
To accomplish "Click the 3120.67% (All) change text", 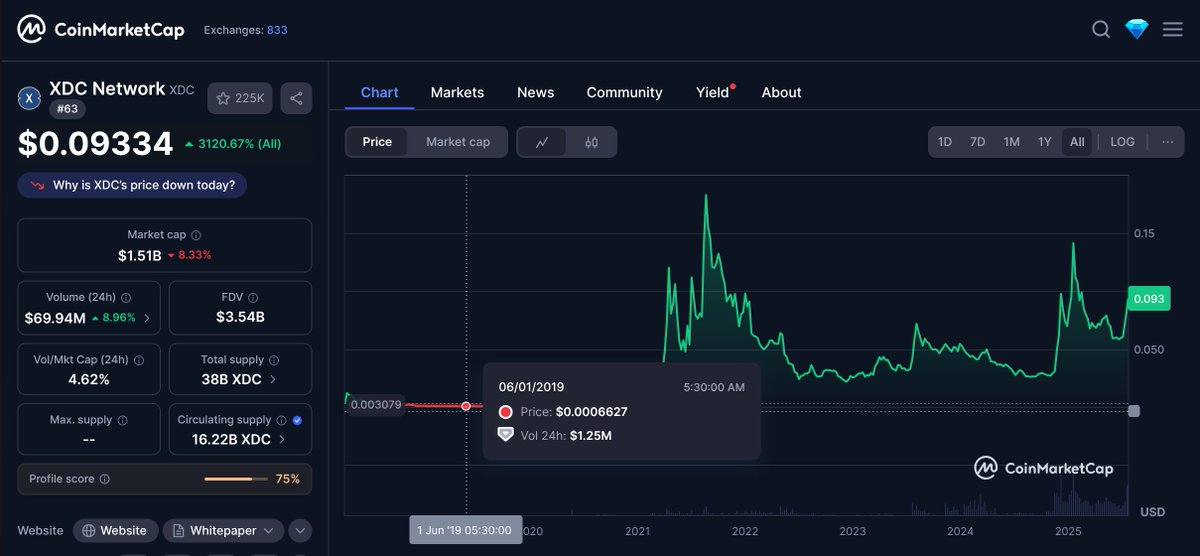I will point(240,144).
